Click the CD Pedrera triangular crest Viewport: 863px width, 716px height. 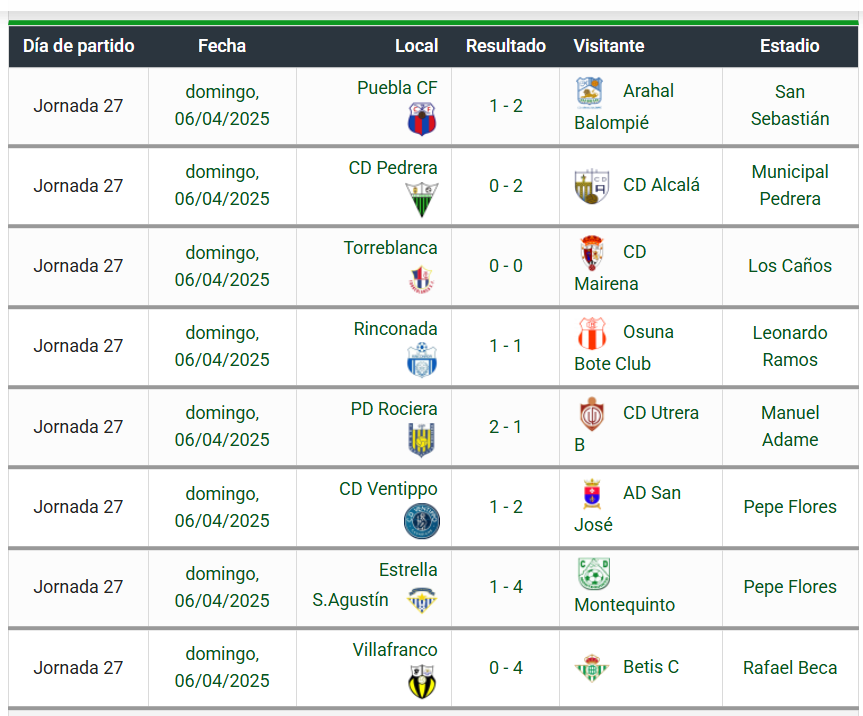422,200
